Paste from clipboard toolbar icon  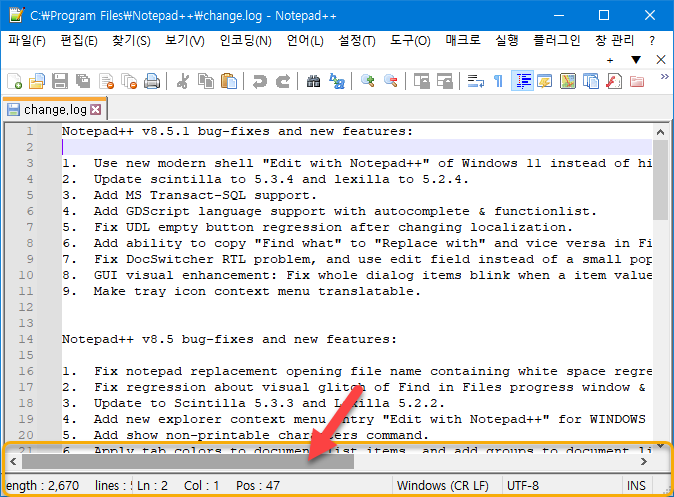pyautogui.click(x=229, y=81)
